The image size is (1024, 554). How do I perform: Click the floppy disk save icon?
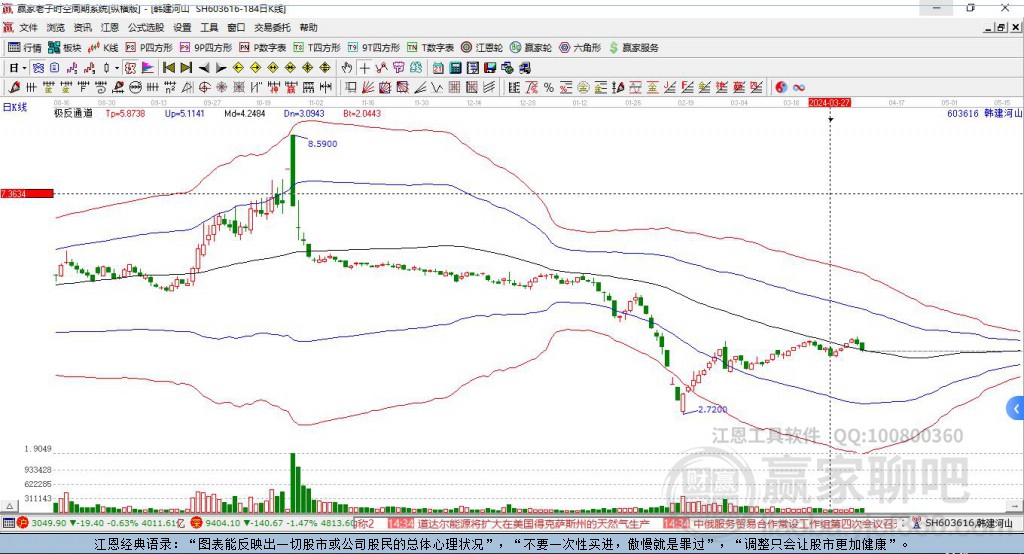click(490, 68)
